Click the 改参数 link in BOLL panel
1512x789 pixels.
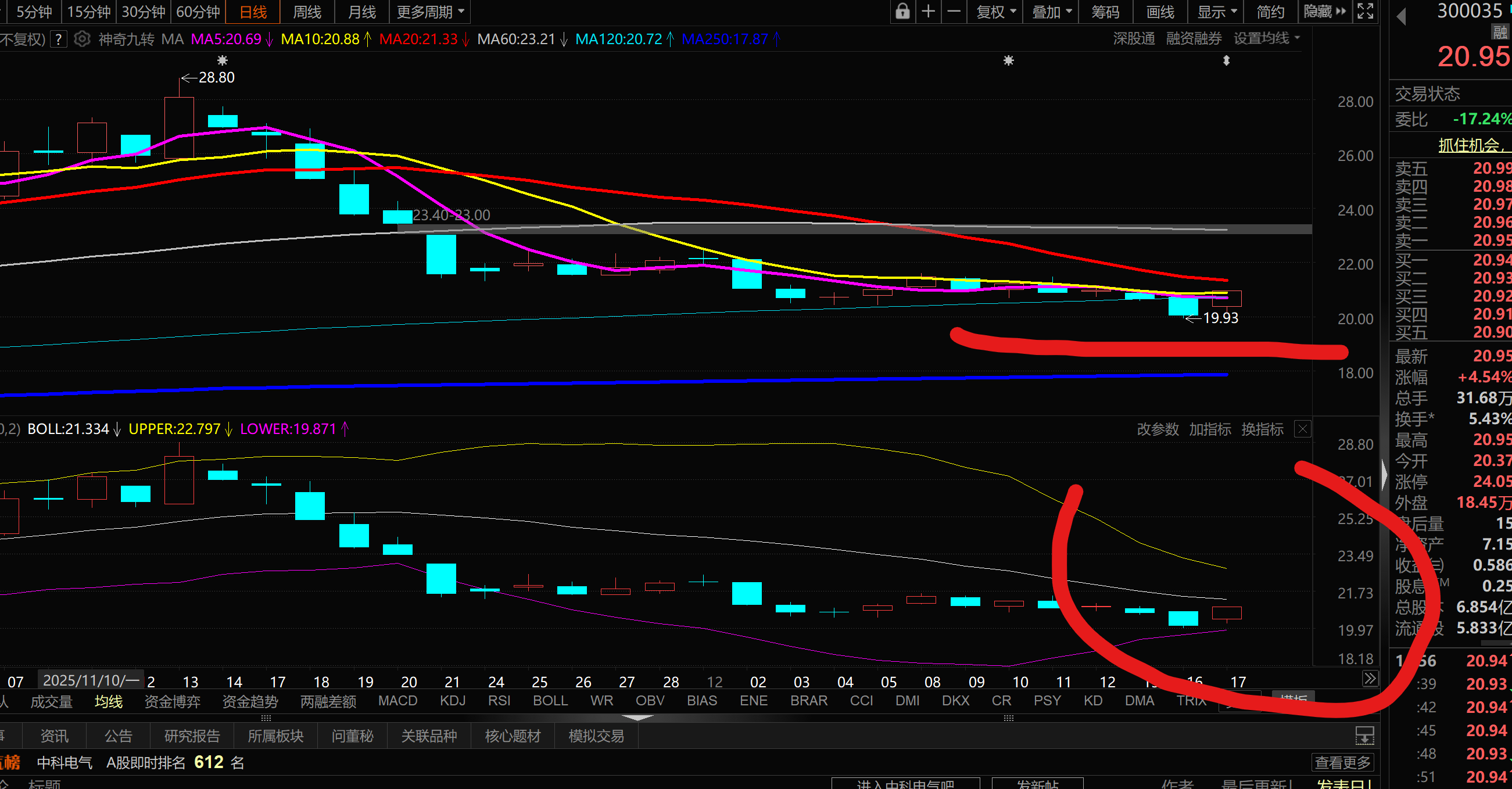click(x=1158, y=429)
